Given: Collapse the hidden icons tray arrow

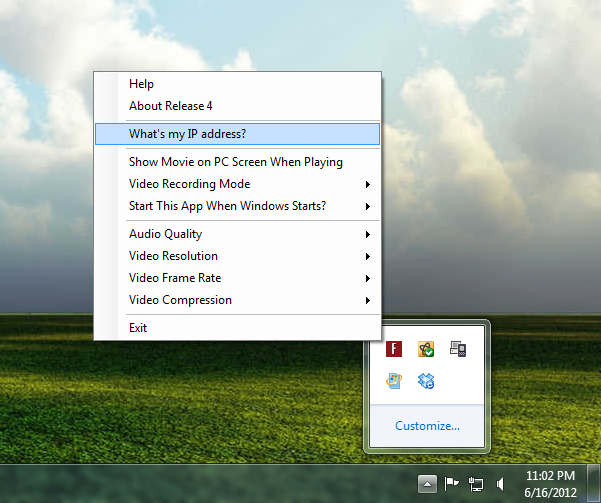Looking at the screenshot, I should point(427,484).
